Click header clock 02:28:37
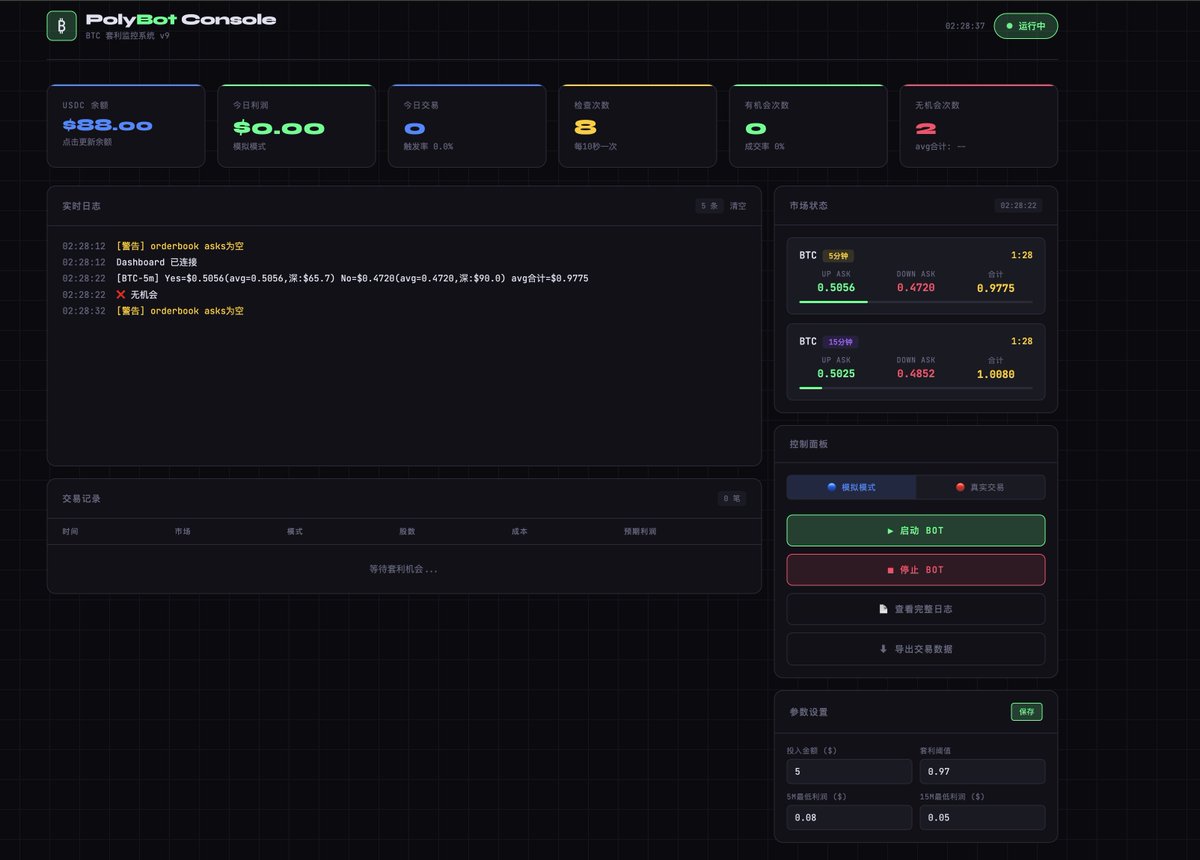This screenshot has height=860, width=1200. 965,26
